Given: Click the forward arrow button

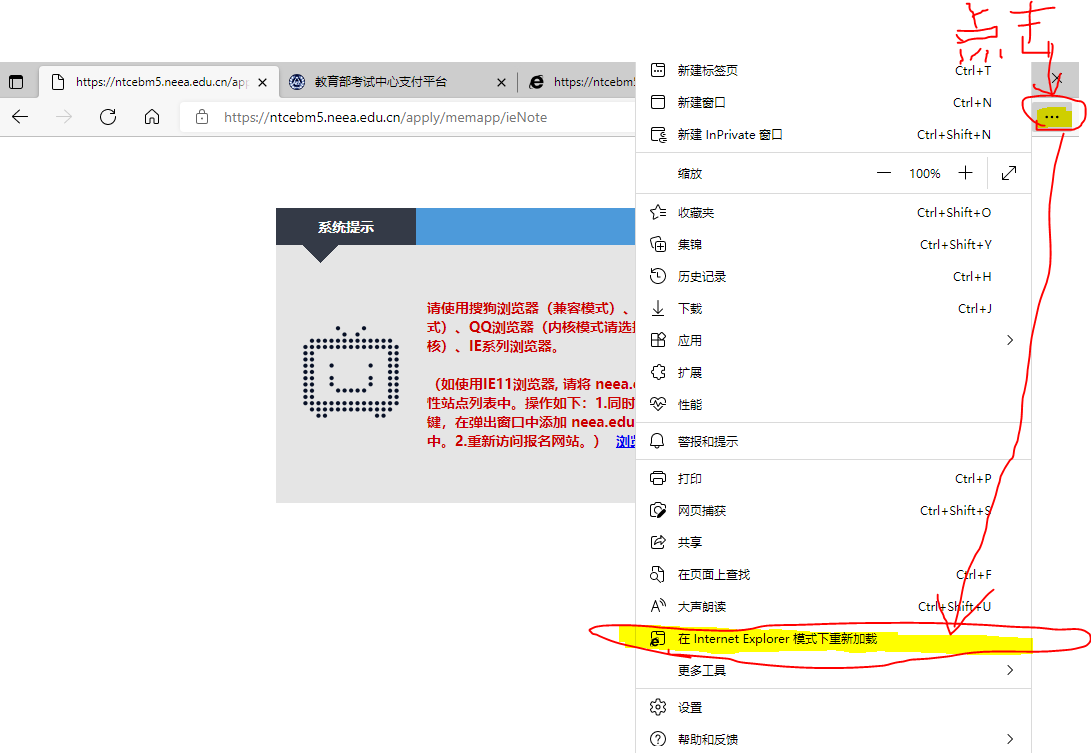Looking at the screenshot, I should pyautogui.click(x=64, y=117).
